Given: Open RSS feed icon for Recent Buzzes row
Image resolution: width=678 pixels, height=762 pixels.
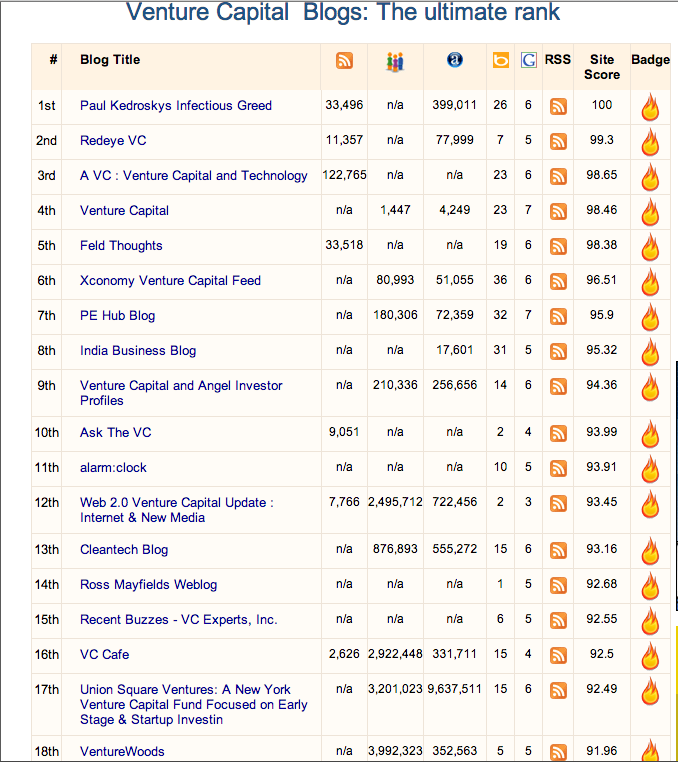Looking at the screenshot, I should [x=558, y=620].
